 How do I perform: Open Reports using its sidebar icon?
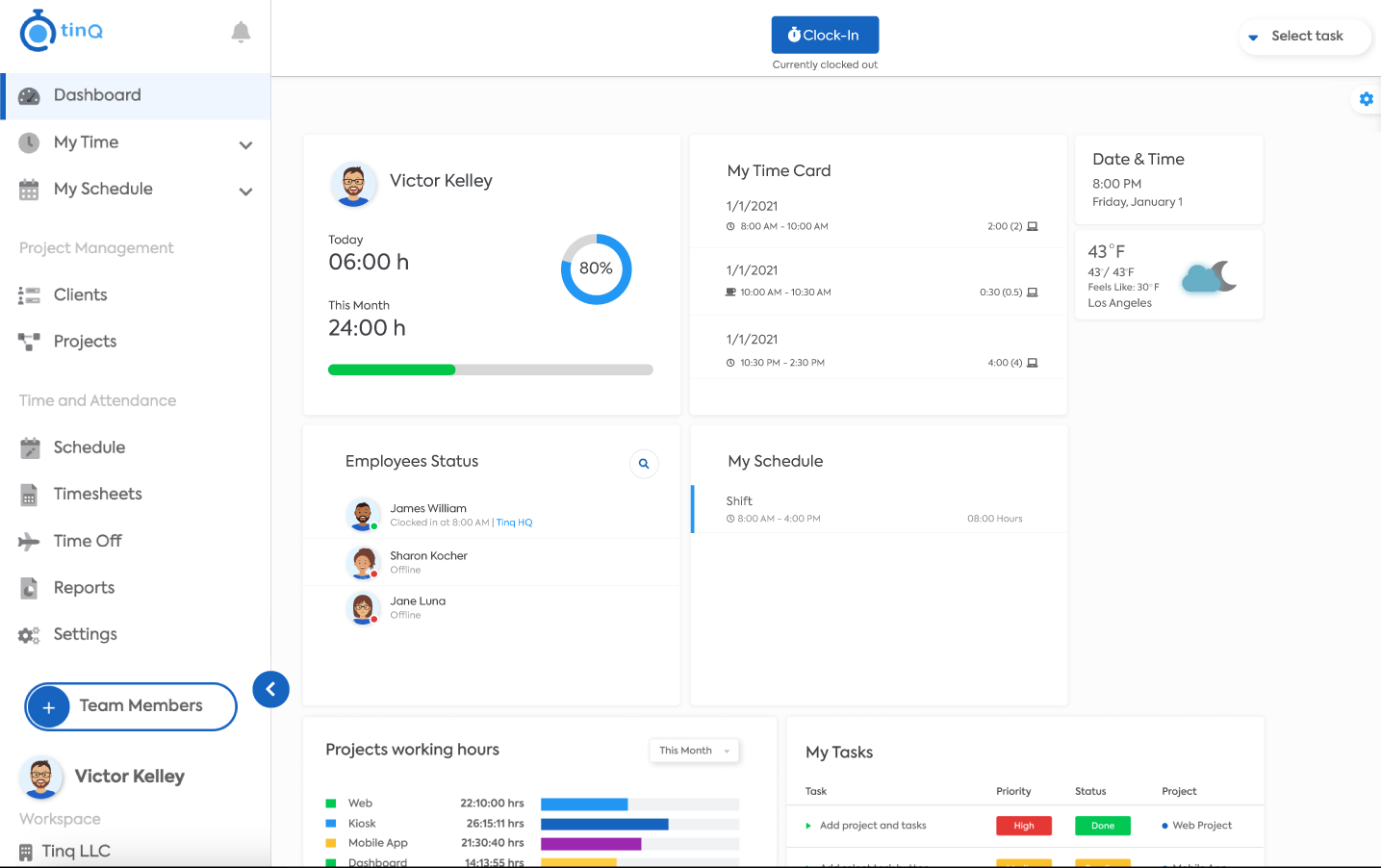(x=28, y=587)
